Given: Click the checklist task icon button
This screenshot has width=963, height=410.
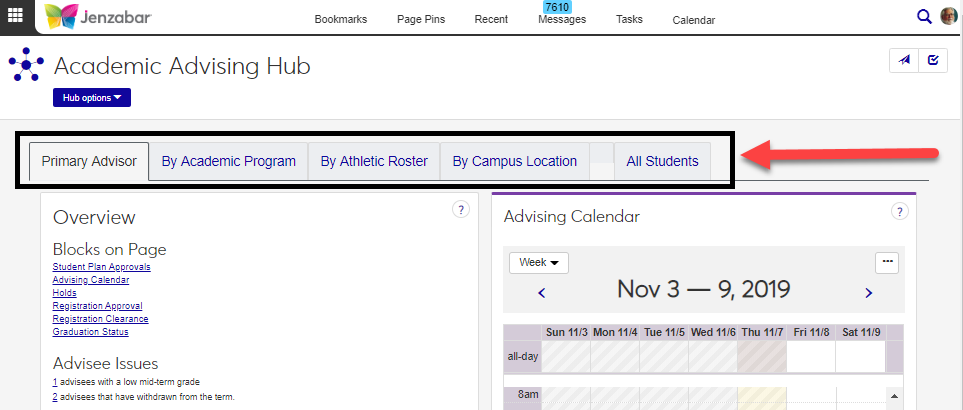Looking at the screenshot, I should (x=933, y=60).
